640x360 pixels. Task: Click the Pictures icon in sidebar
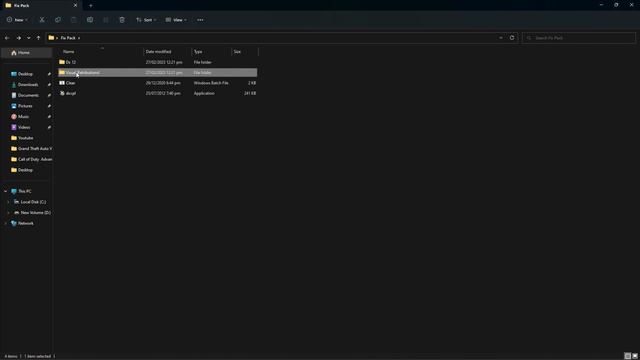14,106
